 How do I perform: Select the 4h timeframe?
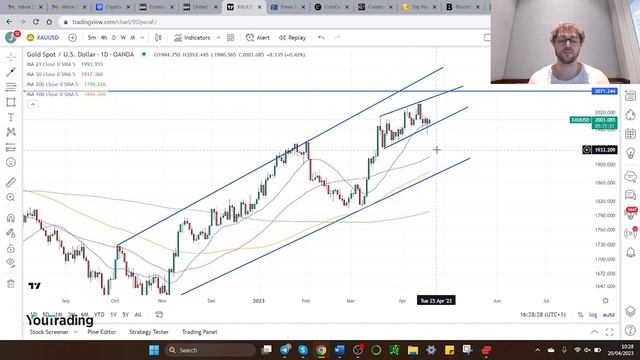(104, 38)
